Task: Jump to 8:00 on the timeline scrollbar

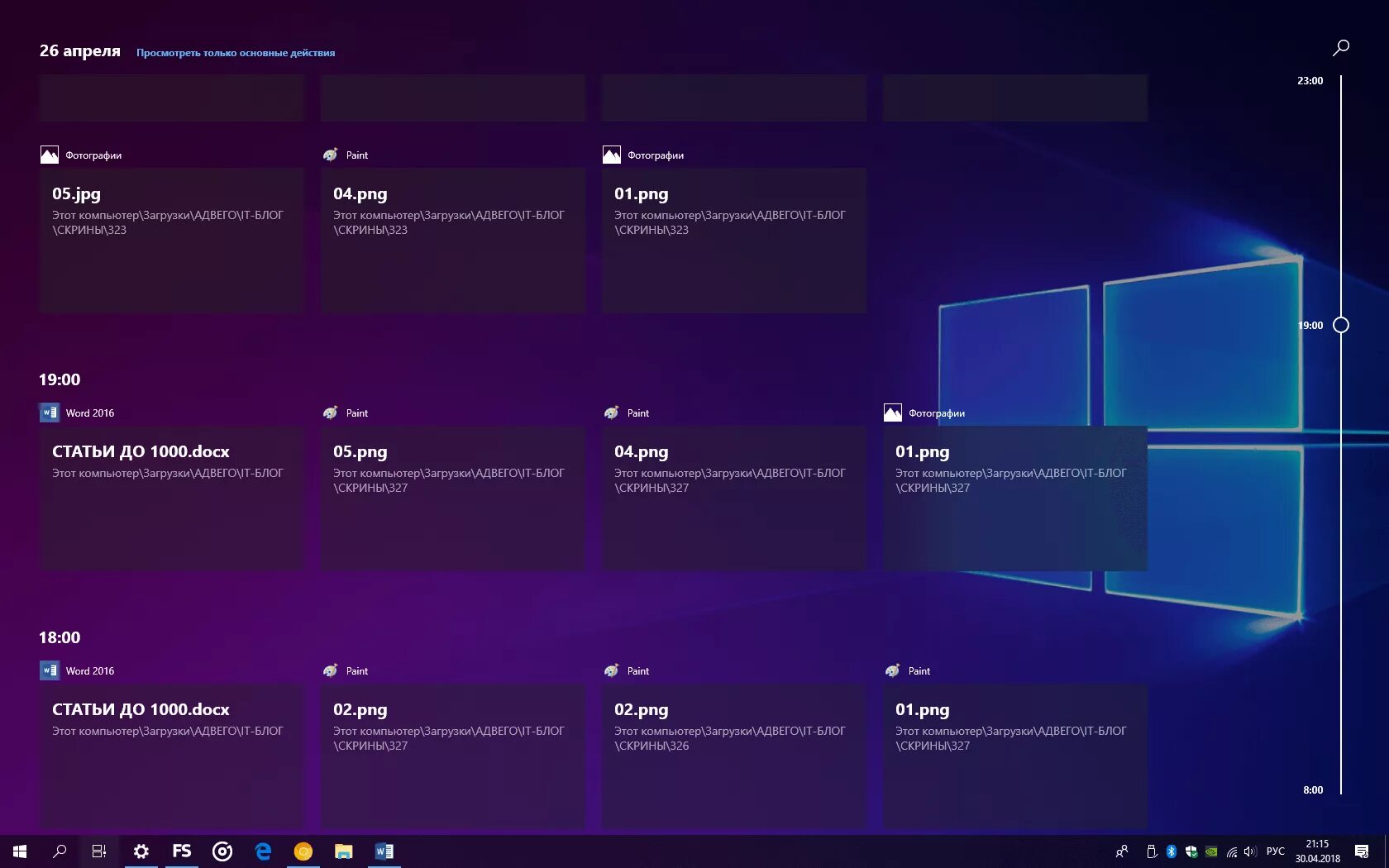Action: (x=1313, y=790)
